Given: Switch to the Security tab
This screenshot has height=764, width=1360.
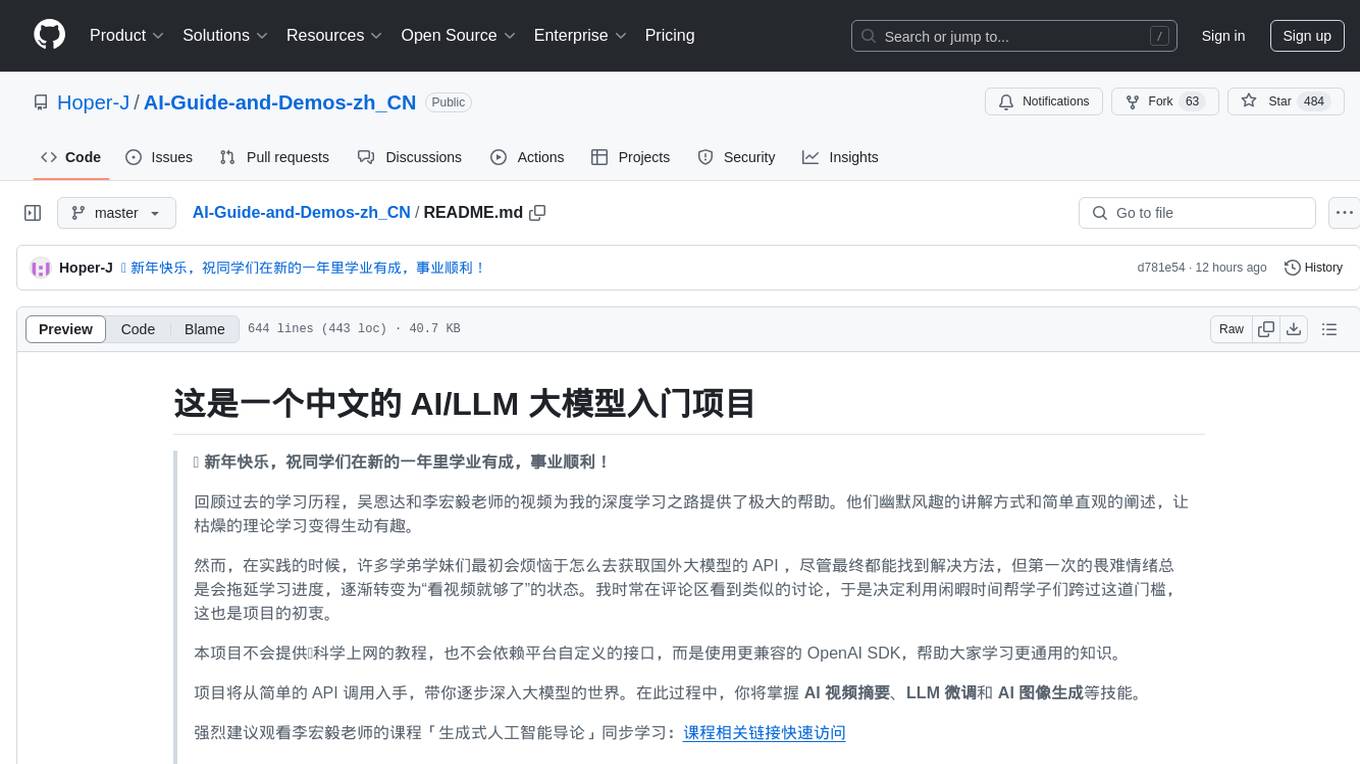Looking at the screenshot, I should (x=736, y=157).
